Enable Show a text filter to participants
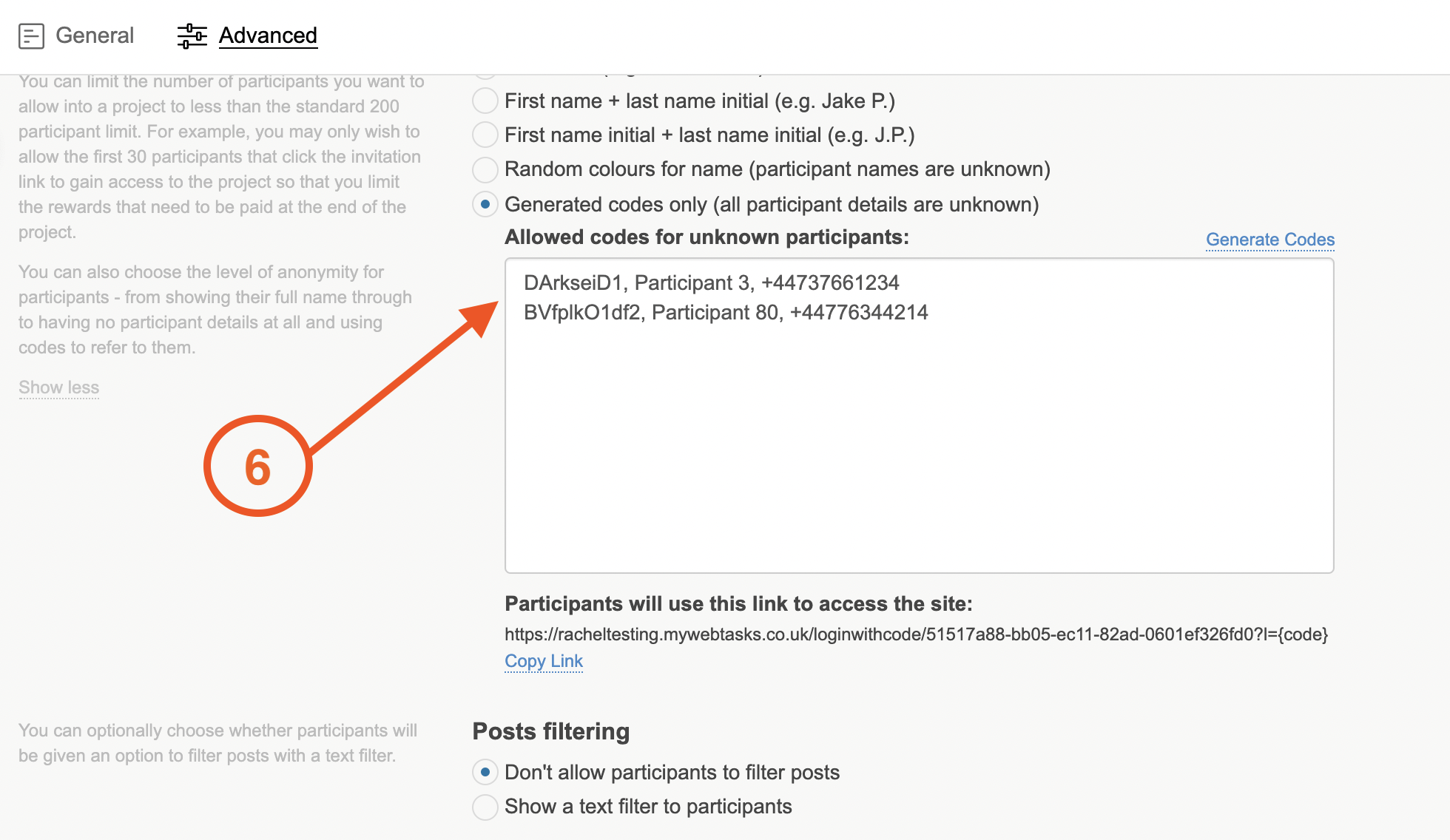The width and height of the screenshot is (1450, 840). pyautogui.click(x=485, y=807)
